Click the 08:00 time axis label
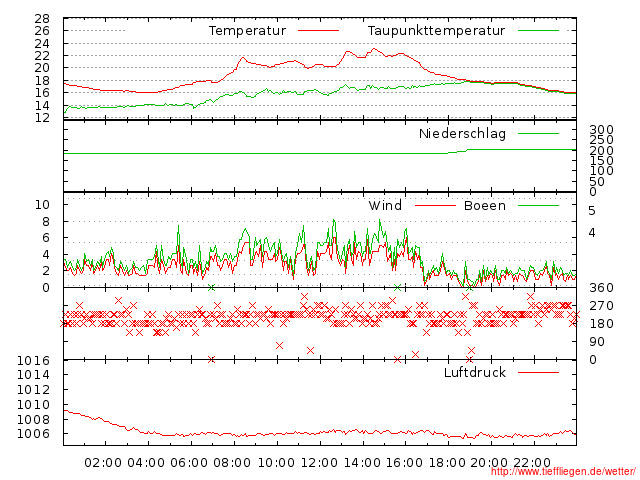The height and width of the screenshot is (480, 640). click(232, 463)
